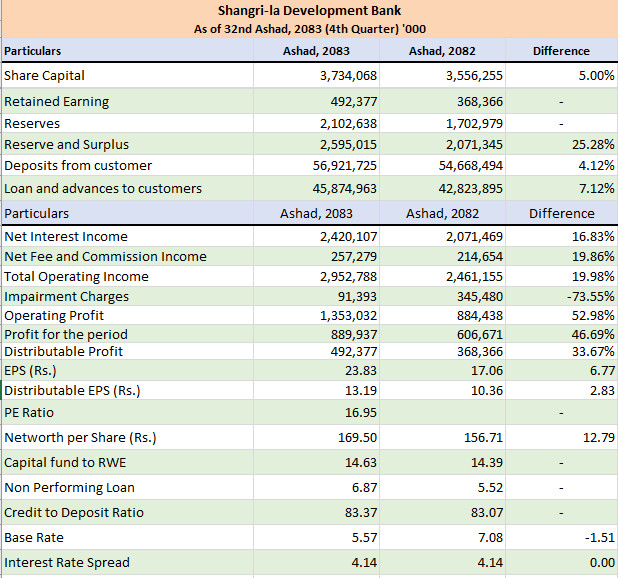The width and height of the screenshot is (618, 578).
Task: Click Net Interest Income value 2,420,107
Action: tap(348, 236)
